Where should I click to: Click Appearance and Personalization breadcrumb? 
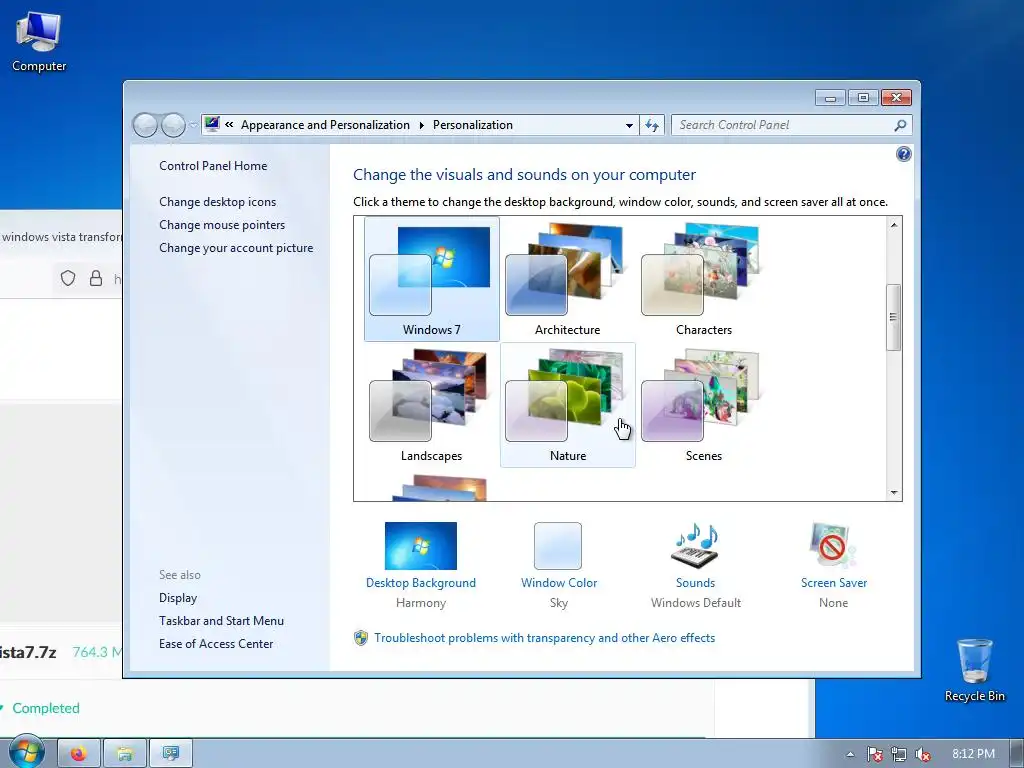[x=325, y=125]
